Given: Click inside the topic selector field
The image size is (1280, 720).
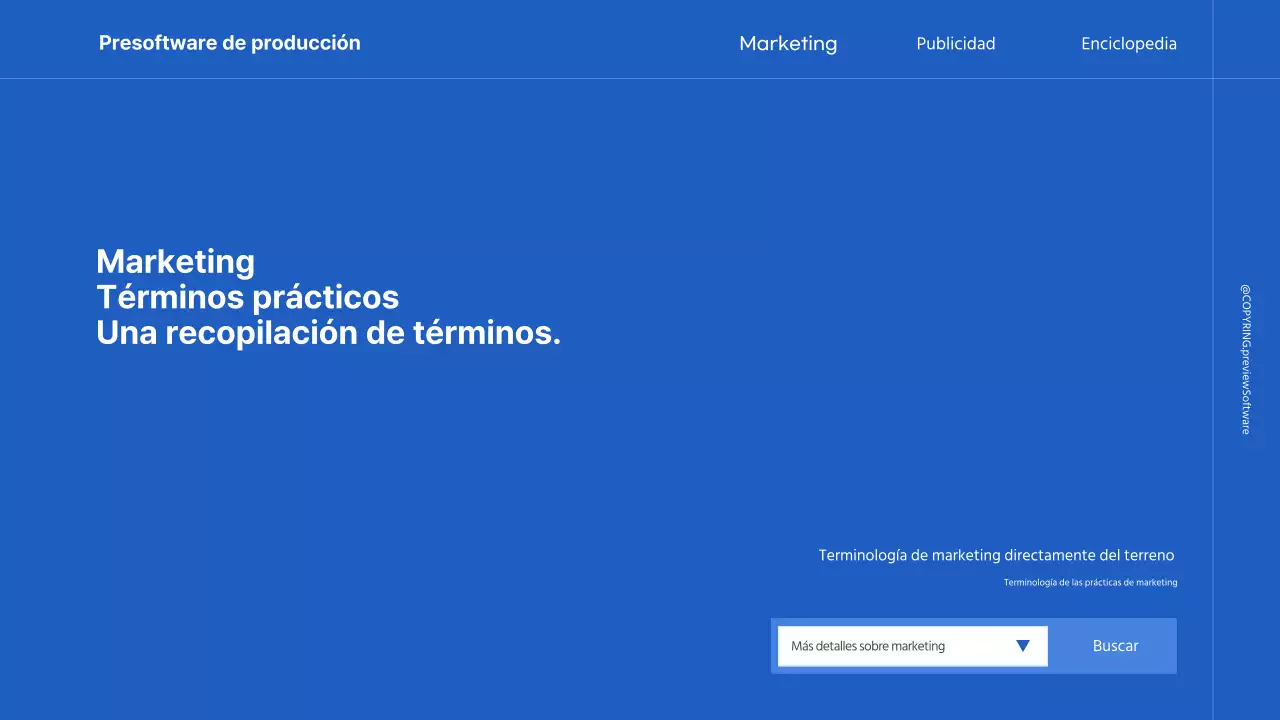Looking at the screenshot, I should tap(880, 646).
